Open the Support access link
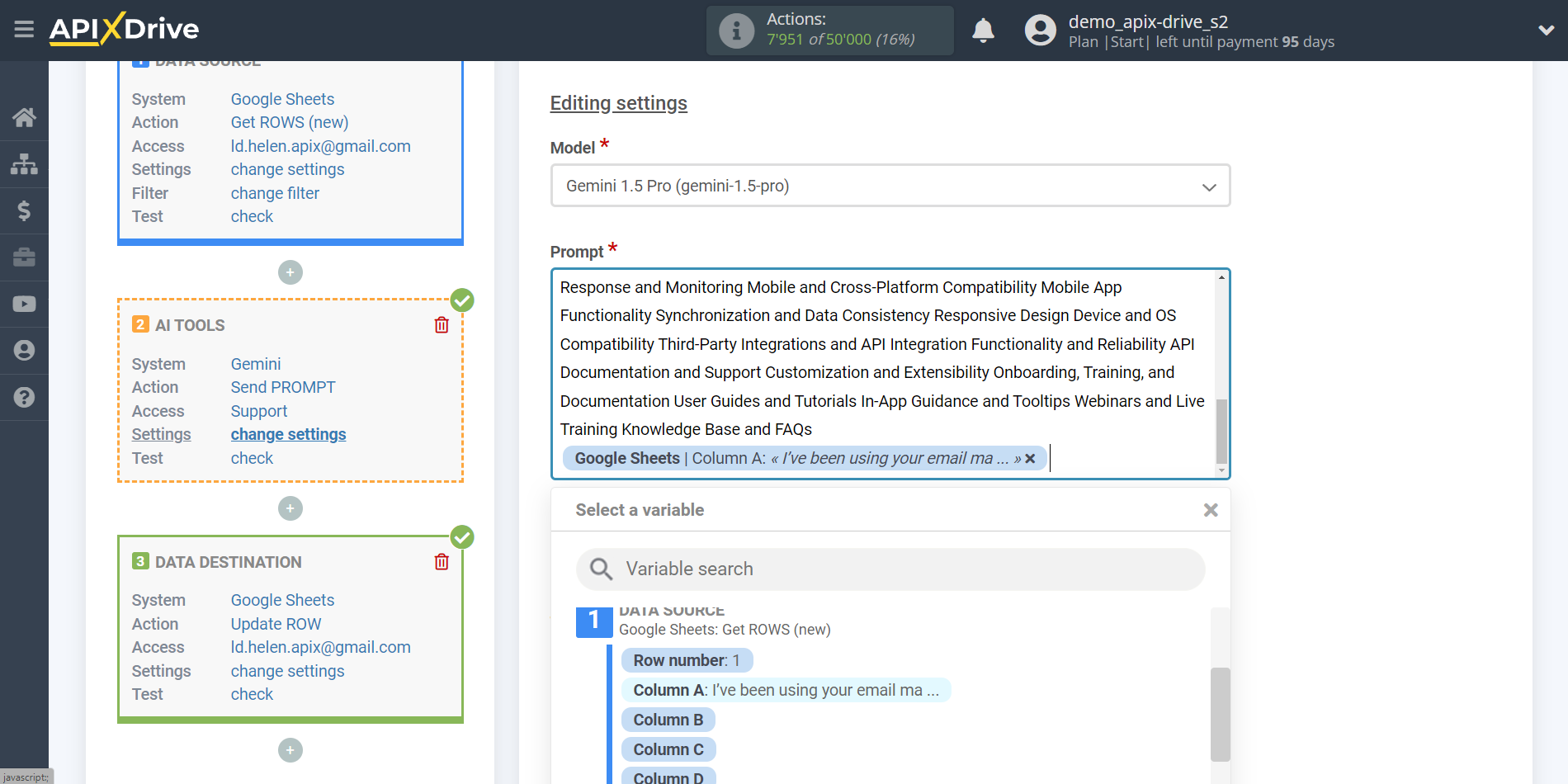 click(x=259, y=411)
